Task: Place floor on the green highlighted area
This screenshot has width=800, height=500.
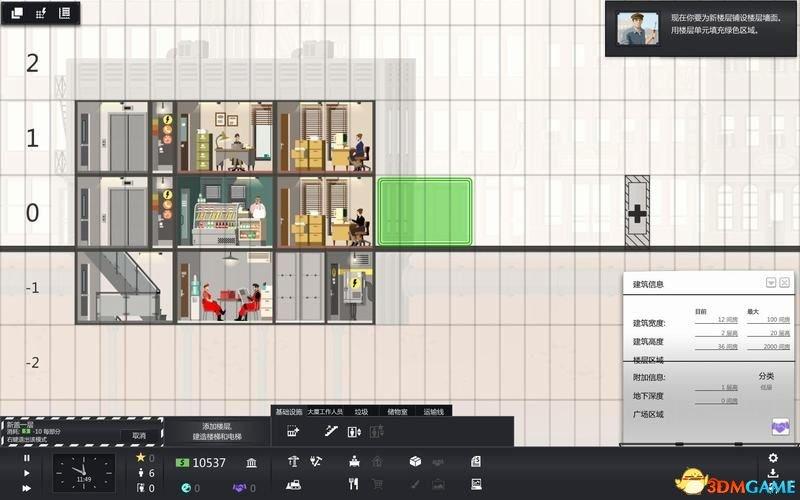Action: 424,212
